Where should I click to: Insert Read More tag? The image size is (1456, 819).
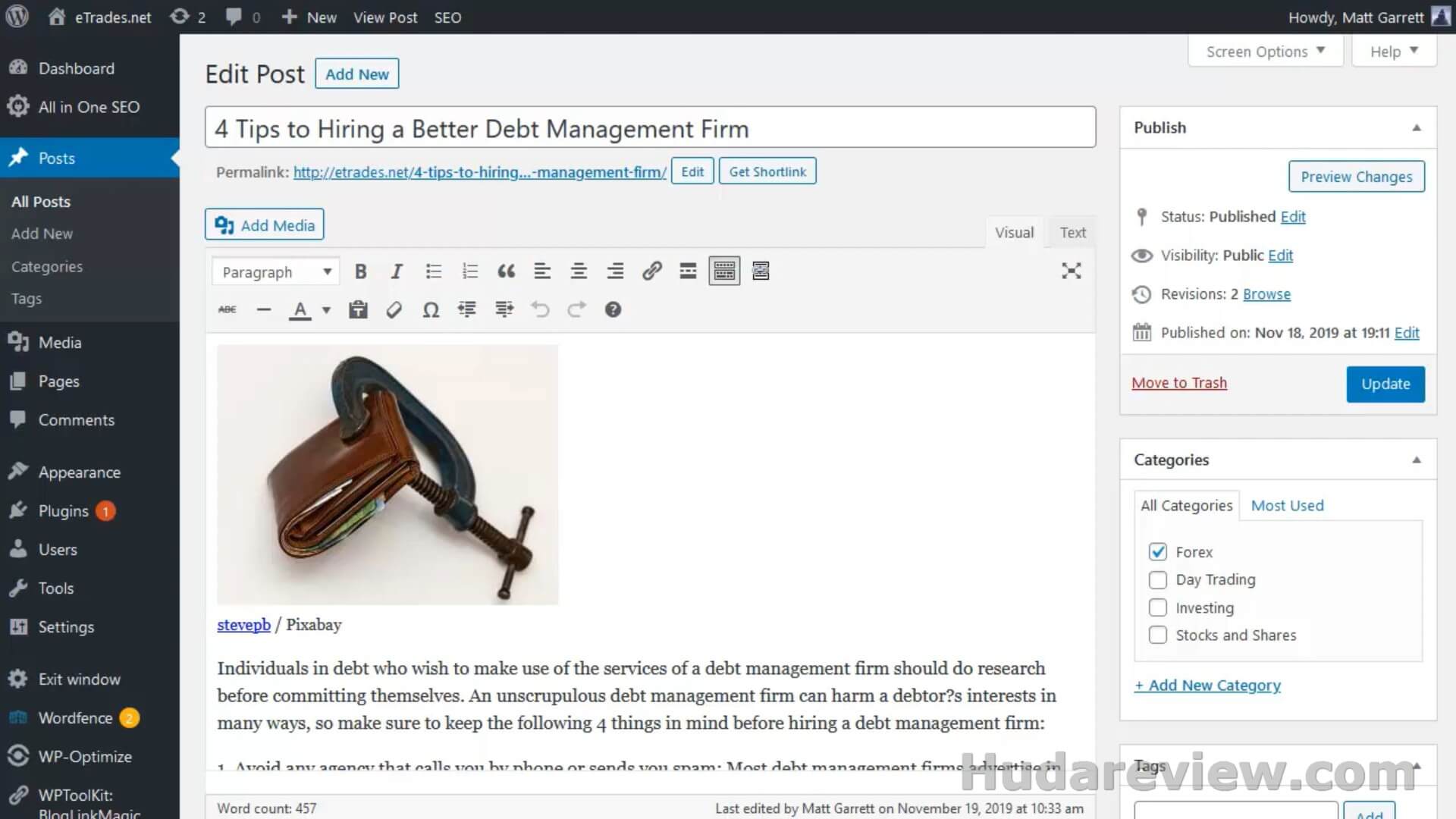688,271
